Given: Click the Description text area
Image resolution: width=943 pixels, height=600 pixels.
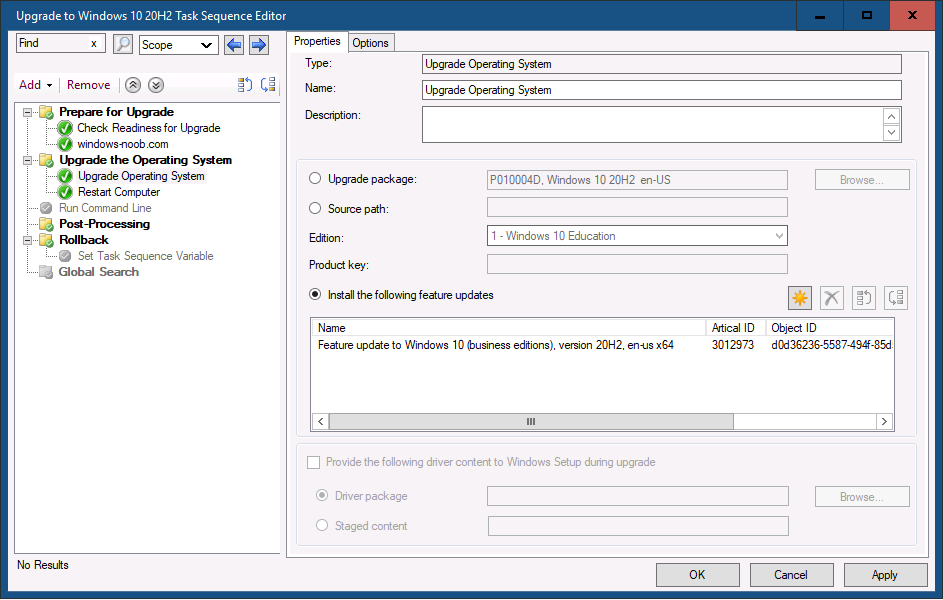Looking at the screenshot, I should coord(653,124).
